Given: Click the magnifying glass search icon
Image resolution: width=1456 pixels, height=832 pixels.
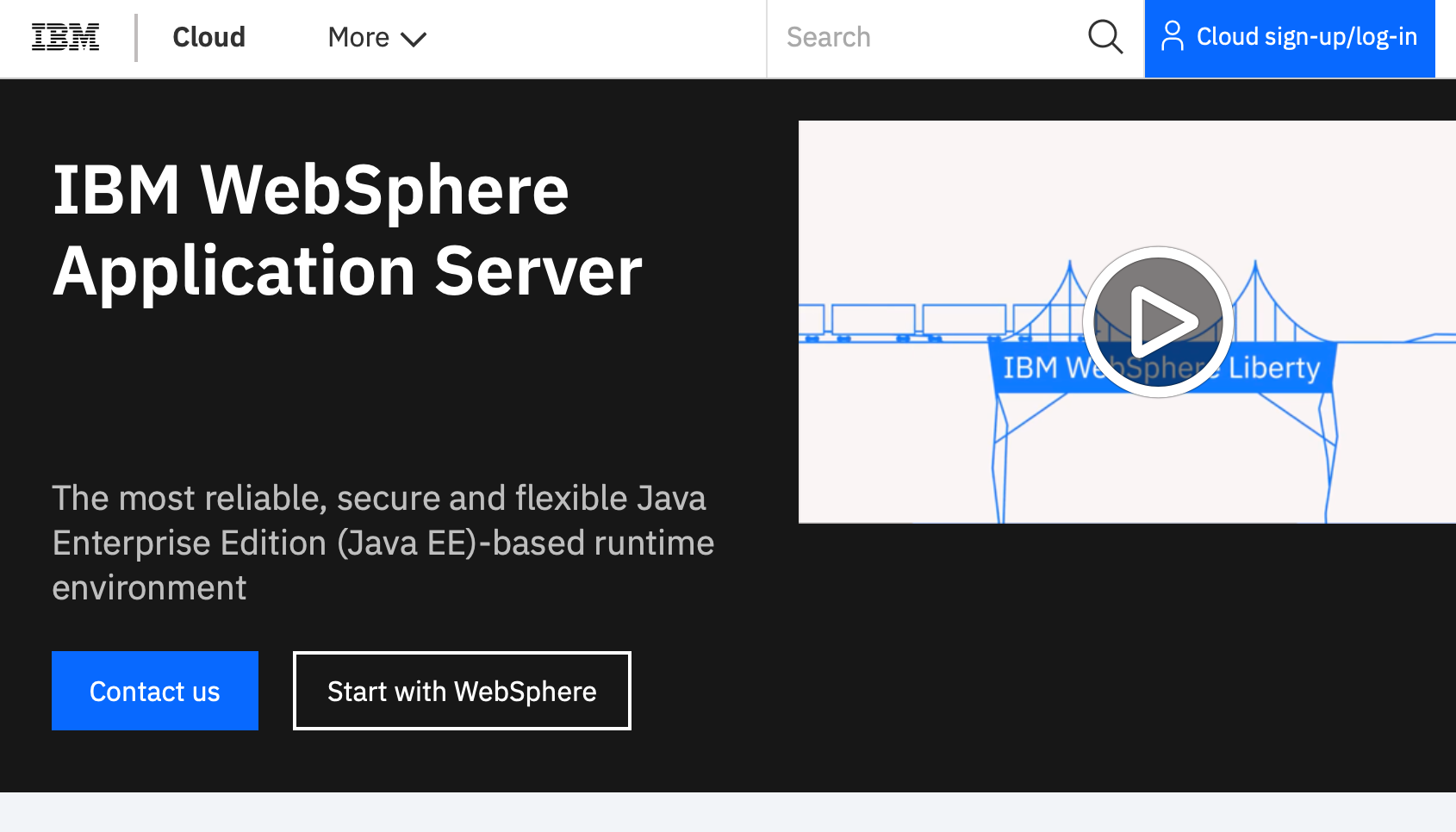Looking at the screenshot, I should [1105, 37].
